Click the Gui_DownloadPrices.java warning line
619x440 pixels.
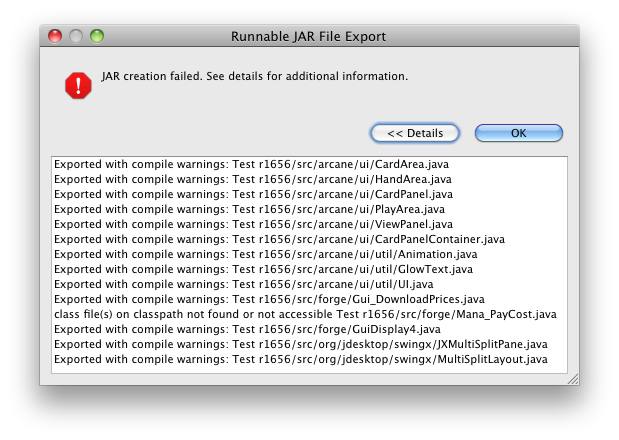[x=269, y=299]
